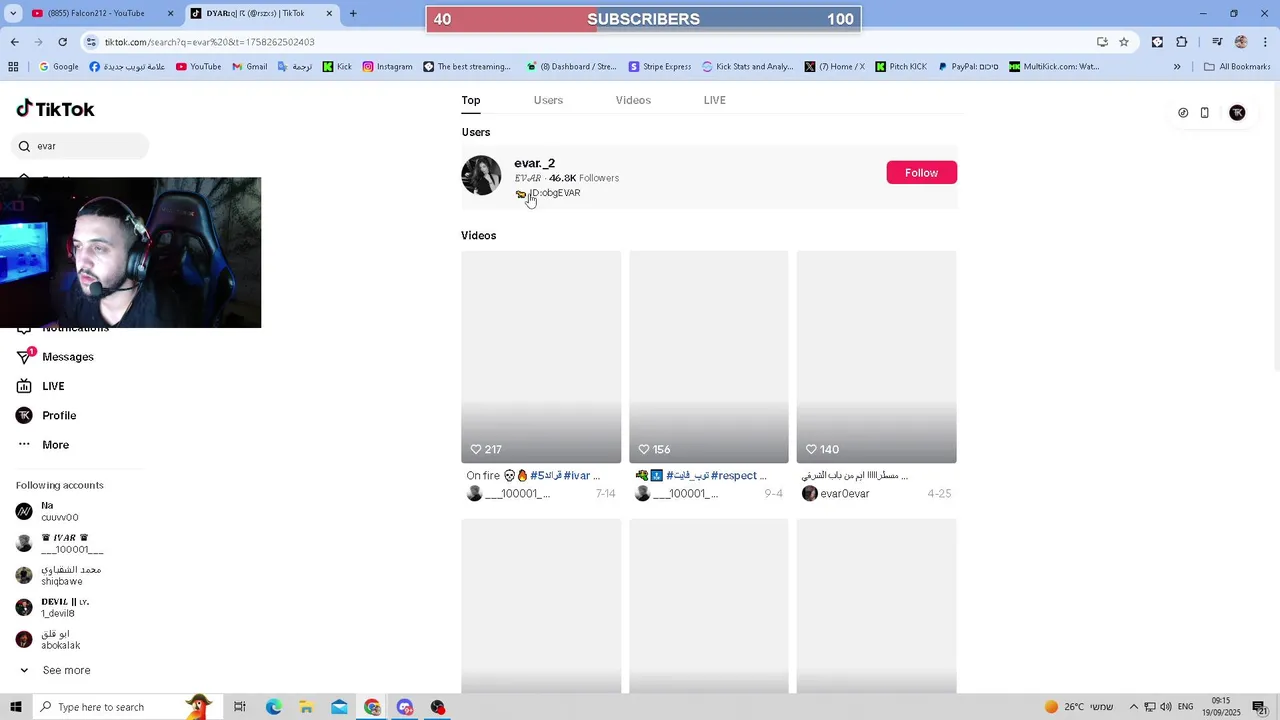Launch Microsoft Edge from the taskbar

(273, 707)
